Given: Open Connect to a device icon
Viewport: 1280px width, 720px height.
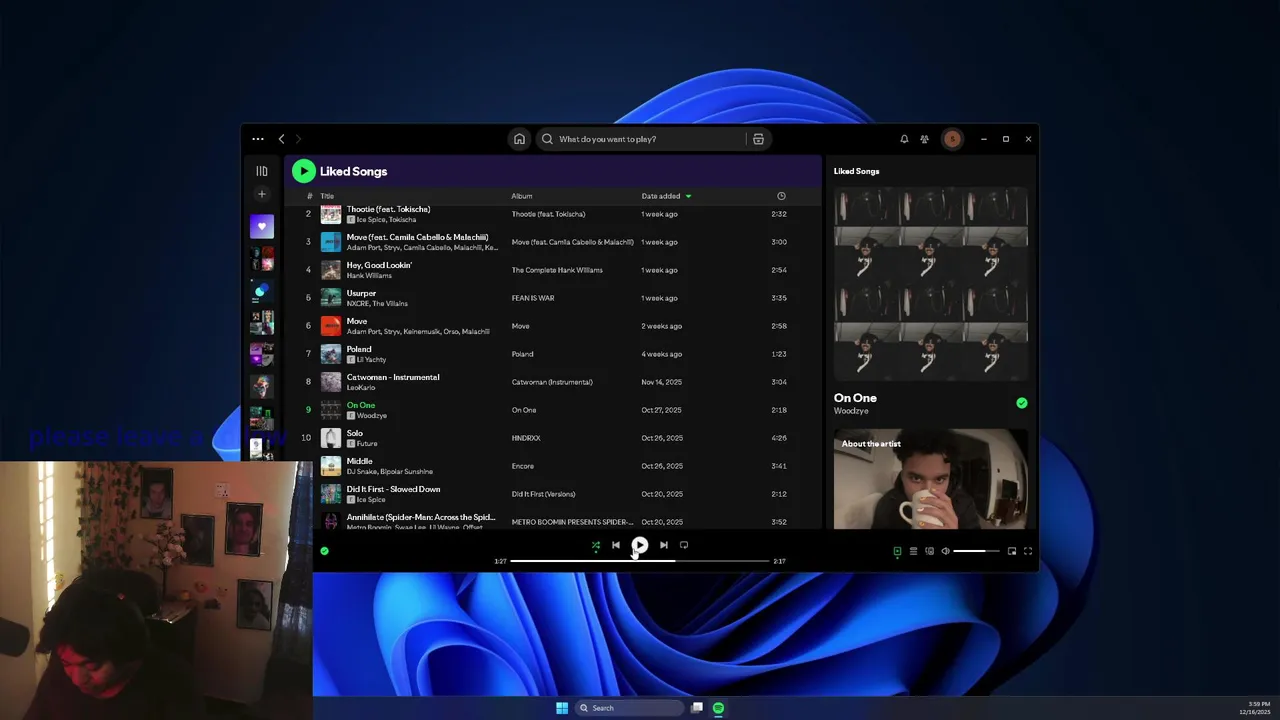Looking at the screenshot, I should coord(929,551).
